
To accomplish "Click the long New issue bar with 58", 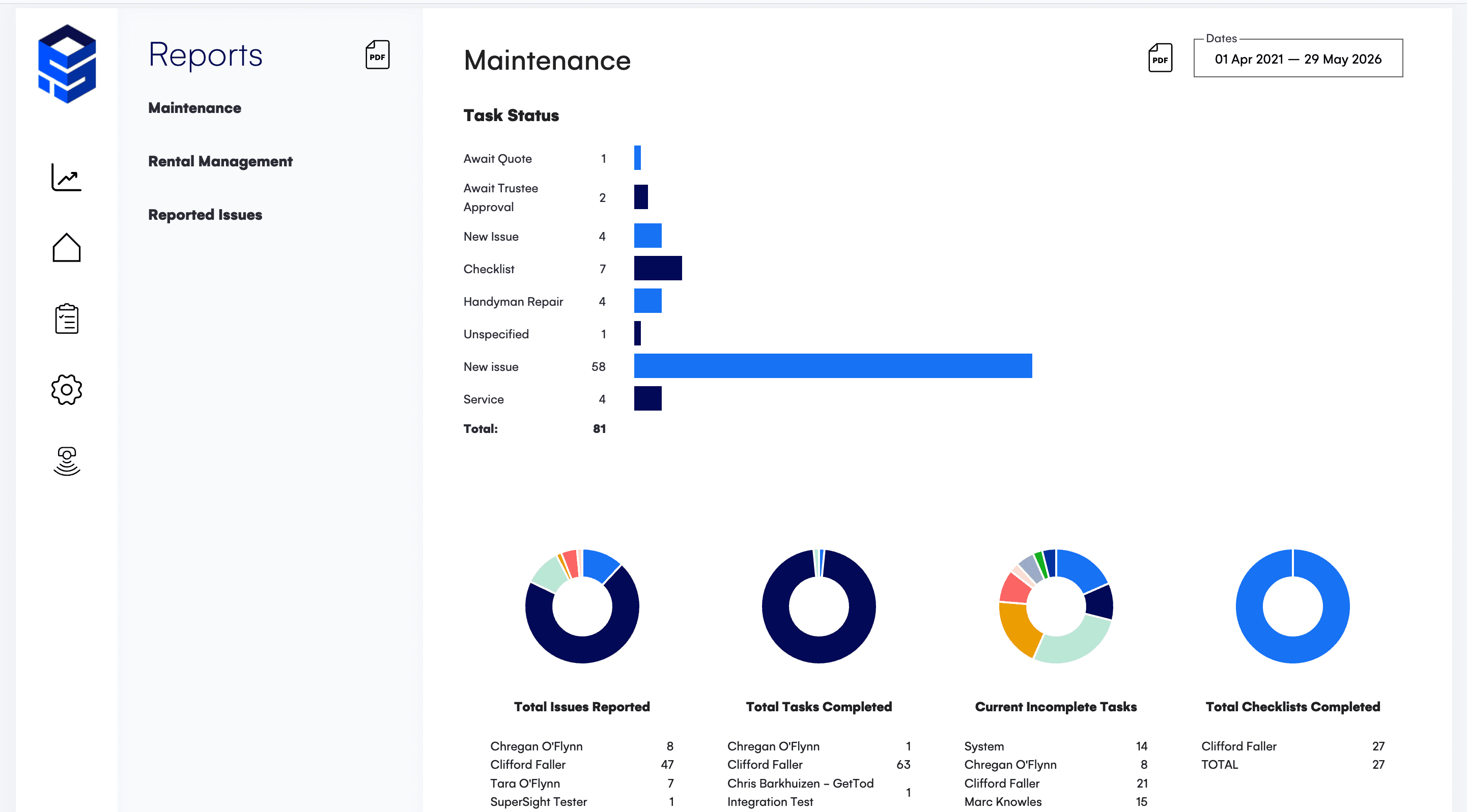I will point(833,366).
